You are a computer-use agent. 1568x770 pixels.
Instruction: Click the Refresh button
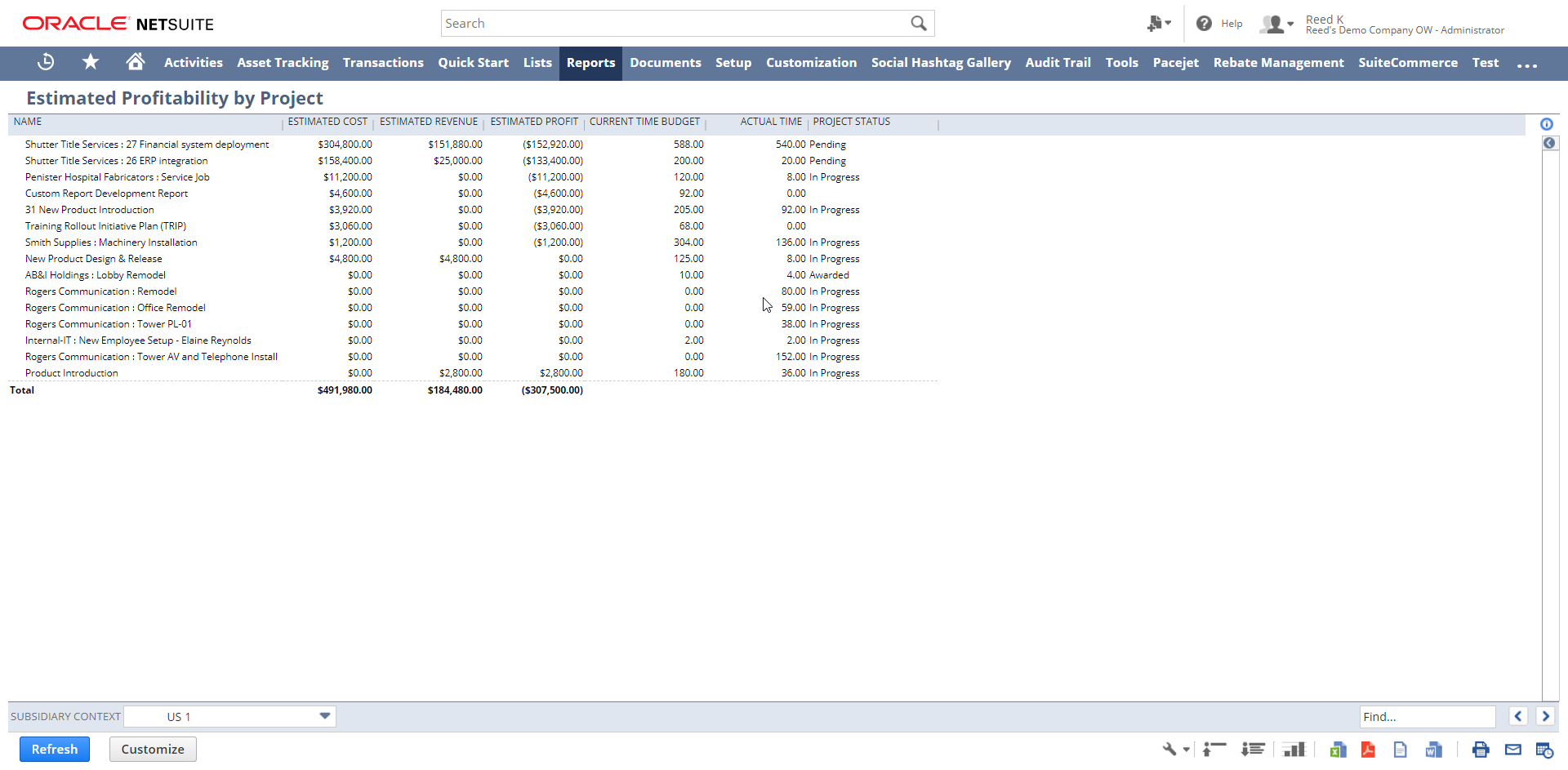pos(55,749)
